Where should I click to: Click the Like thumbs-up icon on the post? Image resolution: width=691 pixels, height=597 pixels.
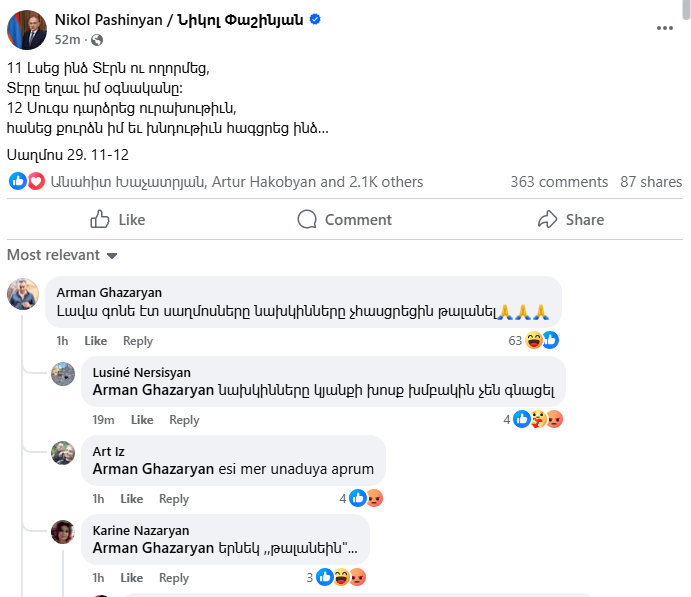pyautogui.click(x=100, y=219)
